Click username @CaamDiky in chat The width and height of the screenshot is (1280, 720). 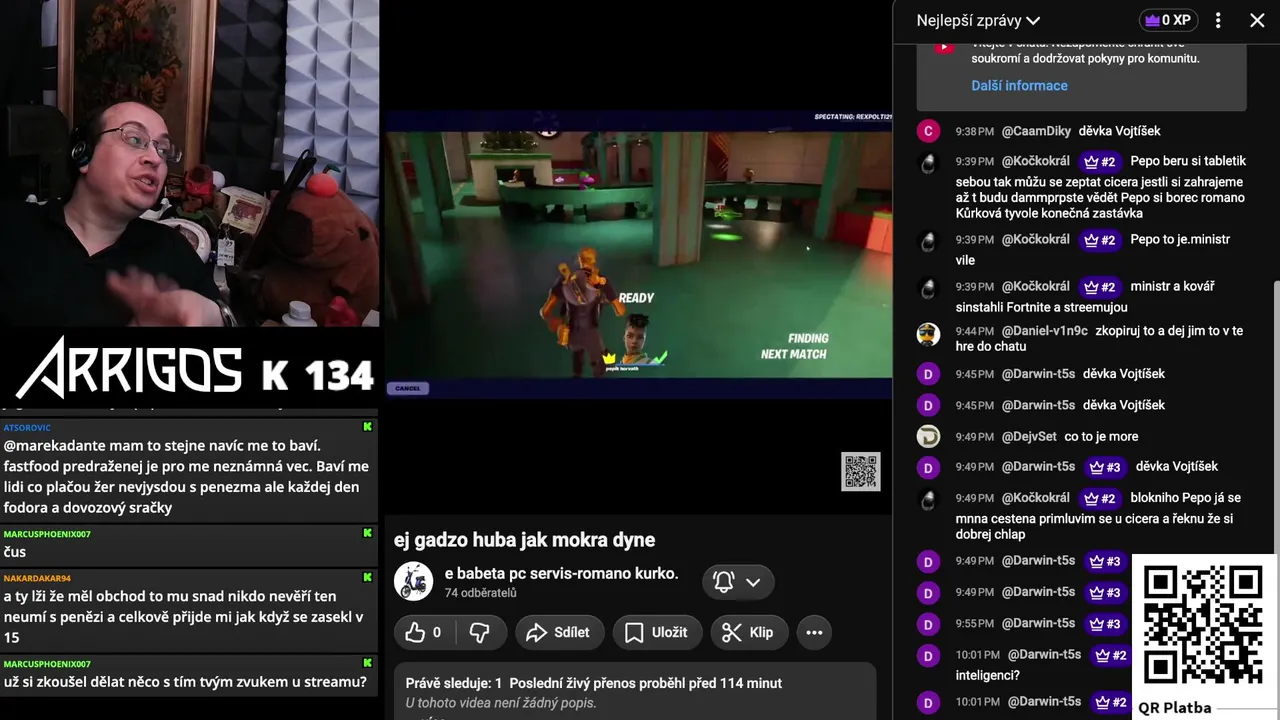click(x=1036, y=131)
